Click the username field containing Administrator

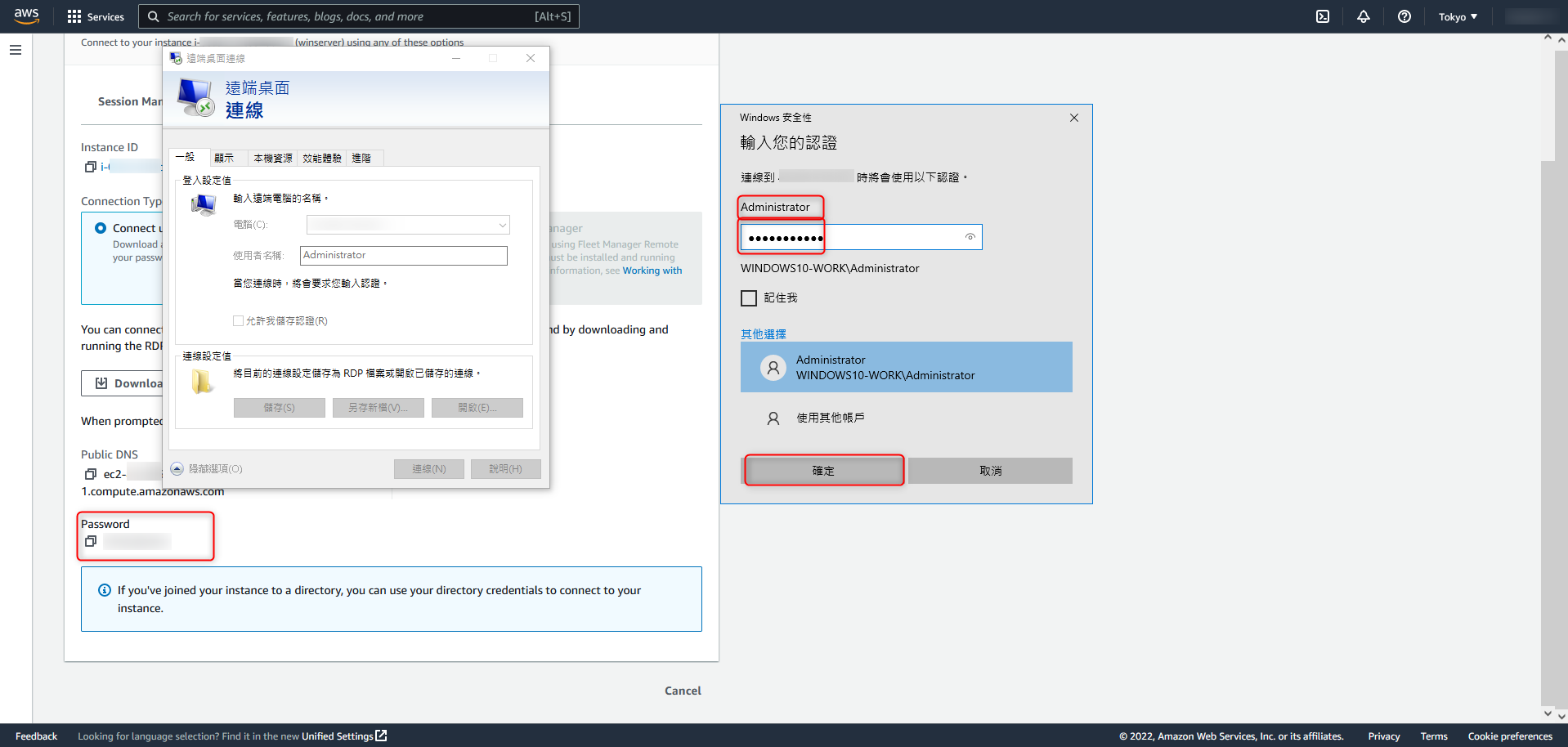[404, 256]
